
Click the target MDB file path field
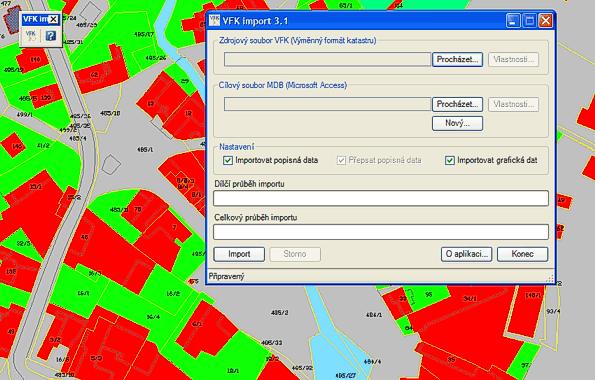point(327,104)
